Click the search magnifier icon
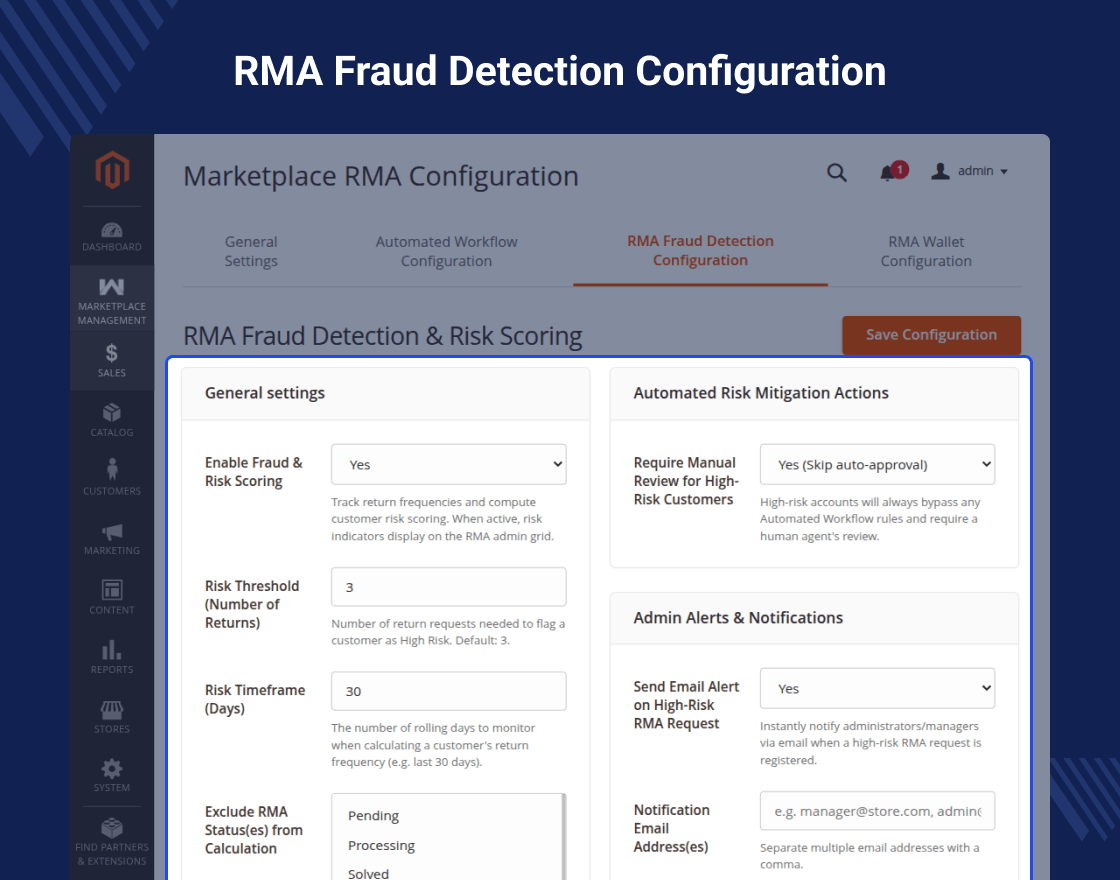 [836, 172]
